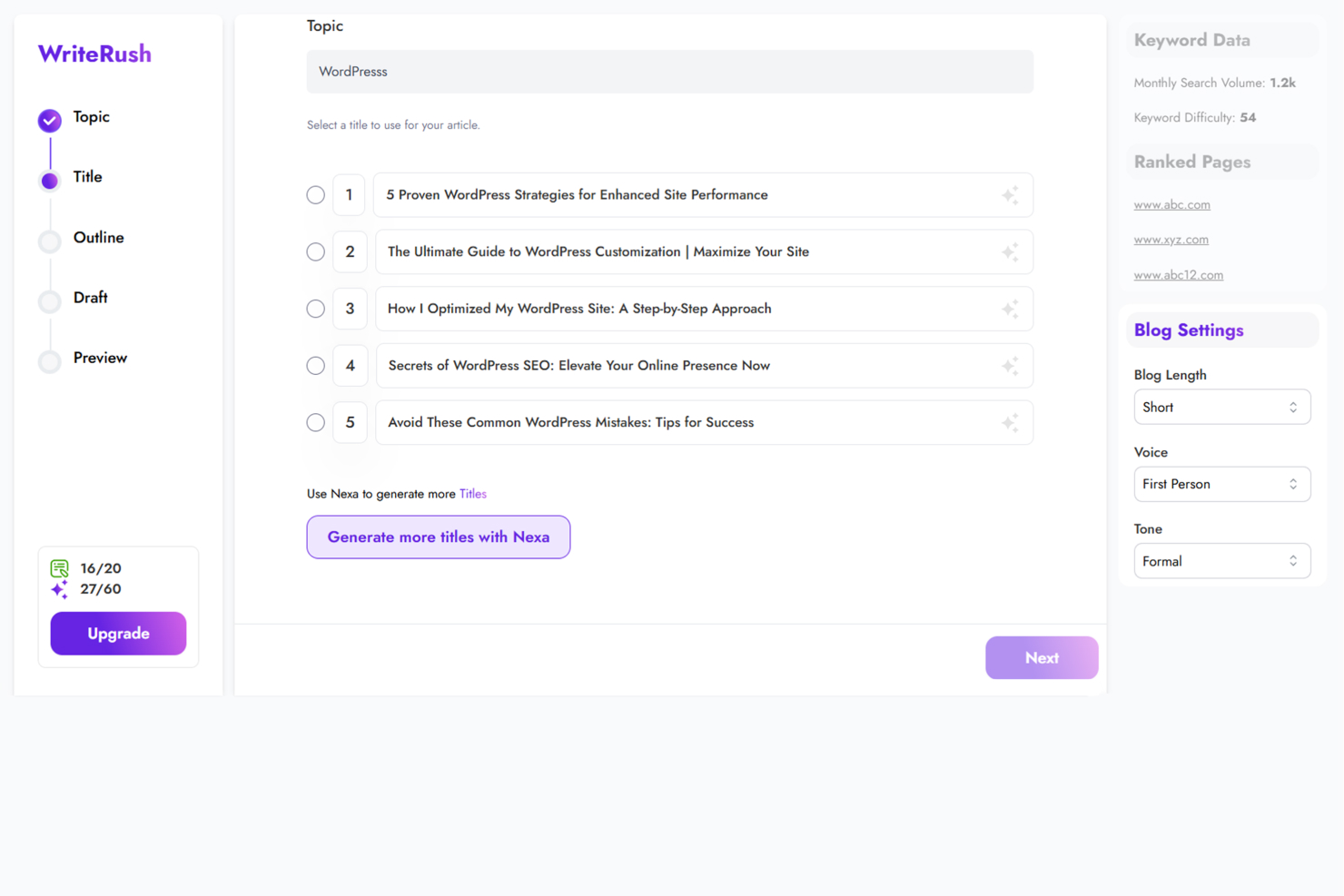
Task: Click the completed Topic checkmark circle
Action: pyautogui.click(x=49, y=120)
